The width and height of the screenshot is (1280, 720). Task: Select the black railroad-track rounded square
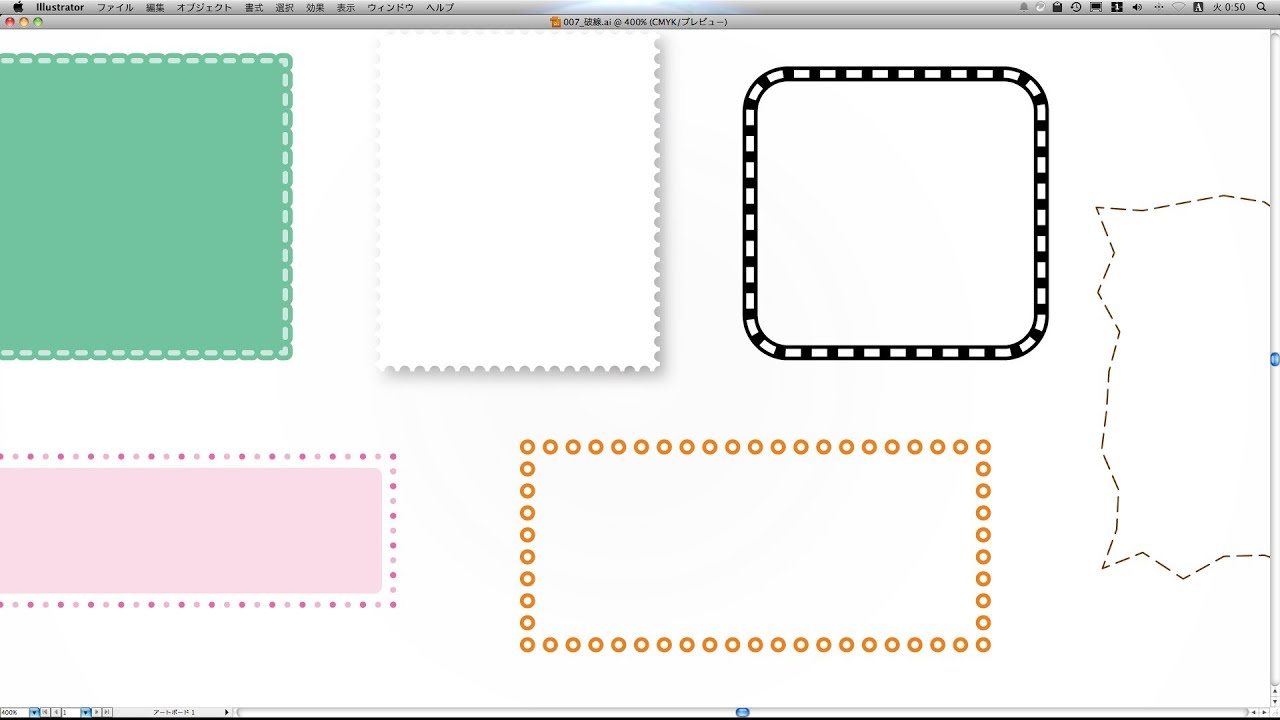[896, 212]
